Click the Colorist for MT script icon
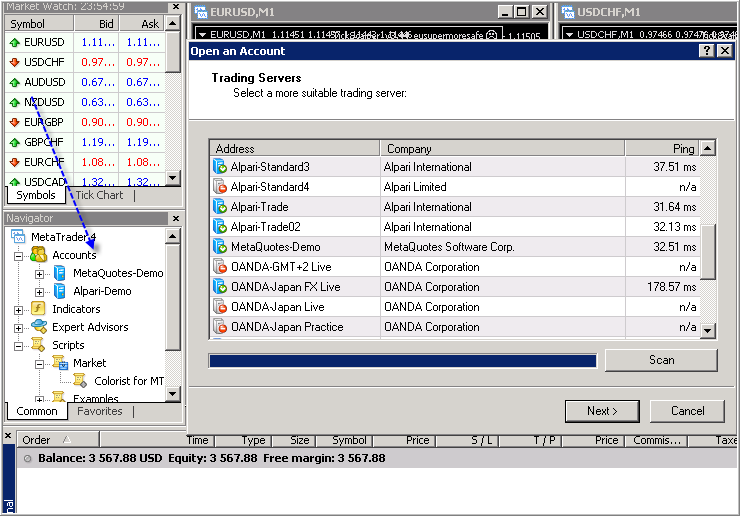Screen dimensions: 740x516 pos(80,381)
